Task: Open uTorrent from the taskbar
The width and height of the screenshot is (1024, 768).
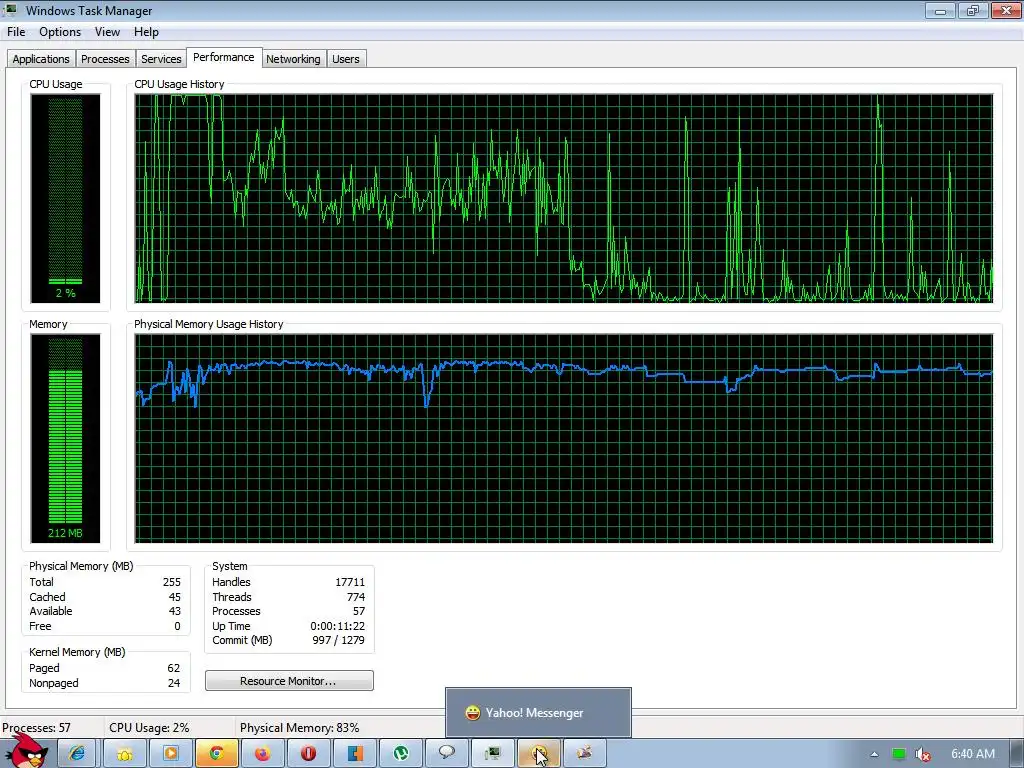Action: pos(400,754)
